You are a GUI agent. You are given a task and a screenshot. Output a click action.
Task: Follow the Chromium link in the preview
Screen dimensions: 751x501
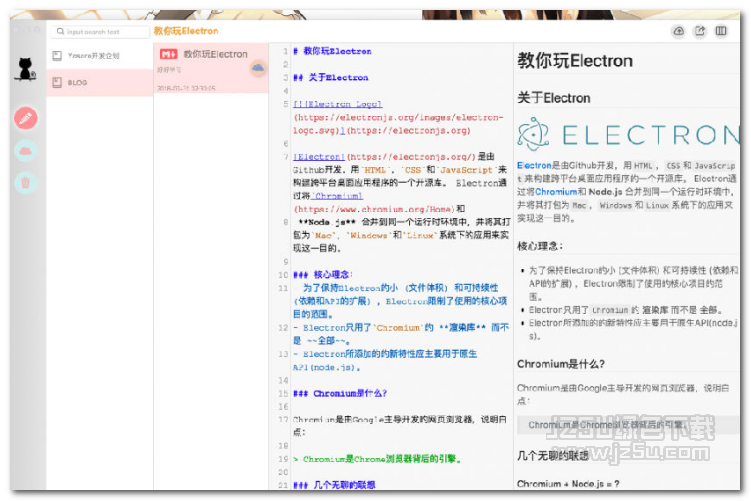coord(556,192)
